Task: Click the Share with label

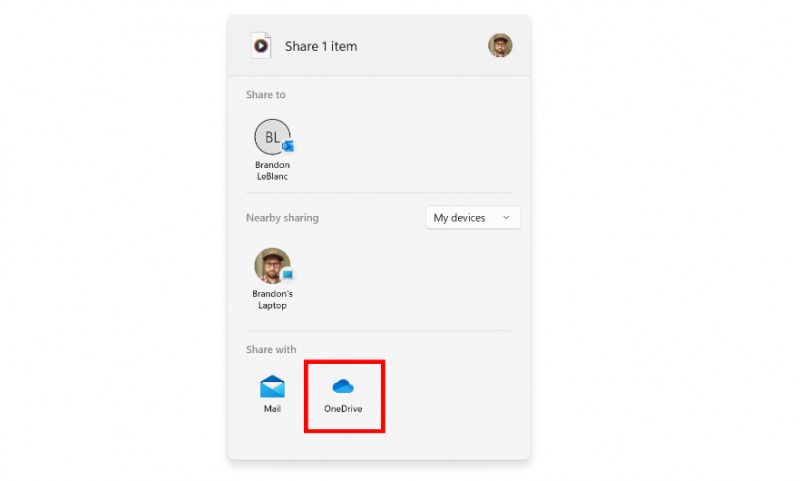Action: pos(271,349)
